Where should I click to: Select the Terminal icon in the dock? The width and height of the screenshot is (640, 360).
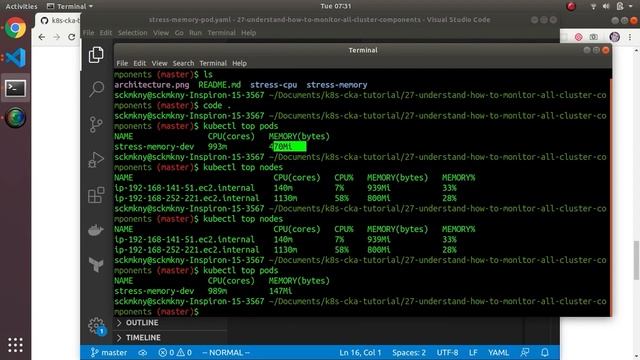15,88
